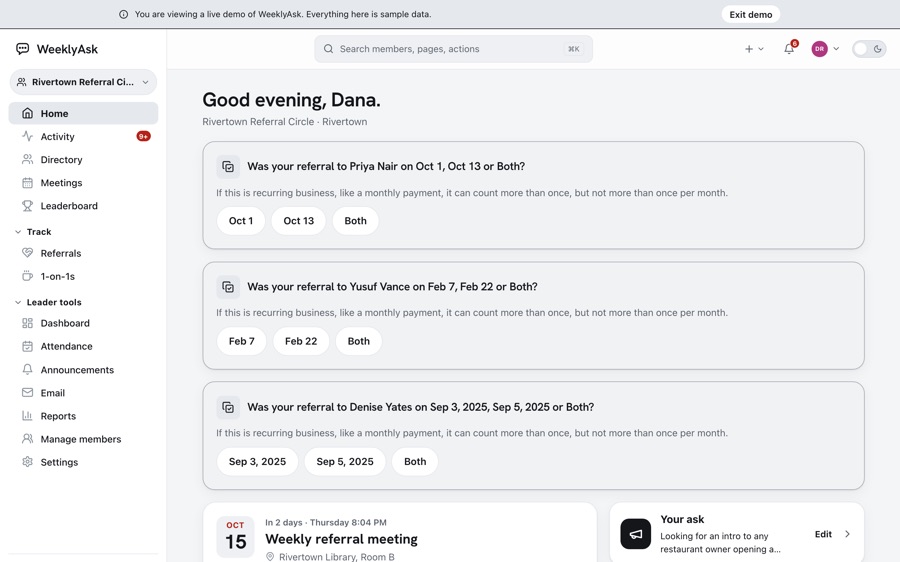This screenshot has height=562, width=900.
Task: Open the Dashboard page
Action: coord(83,323)
